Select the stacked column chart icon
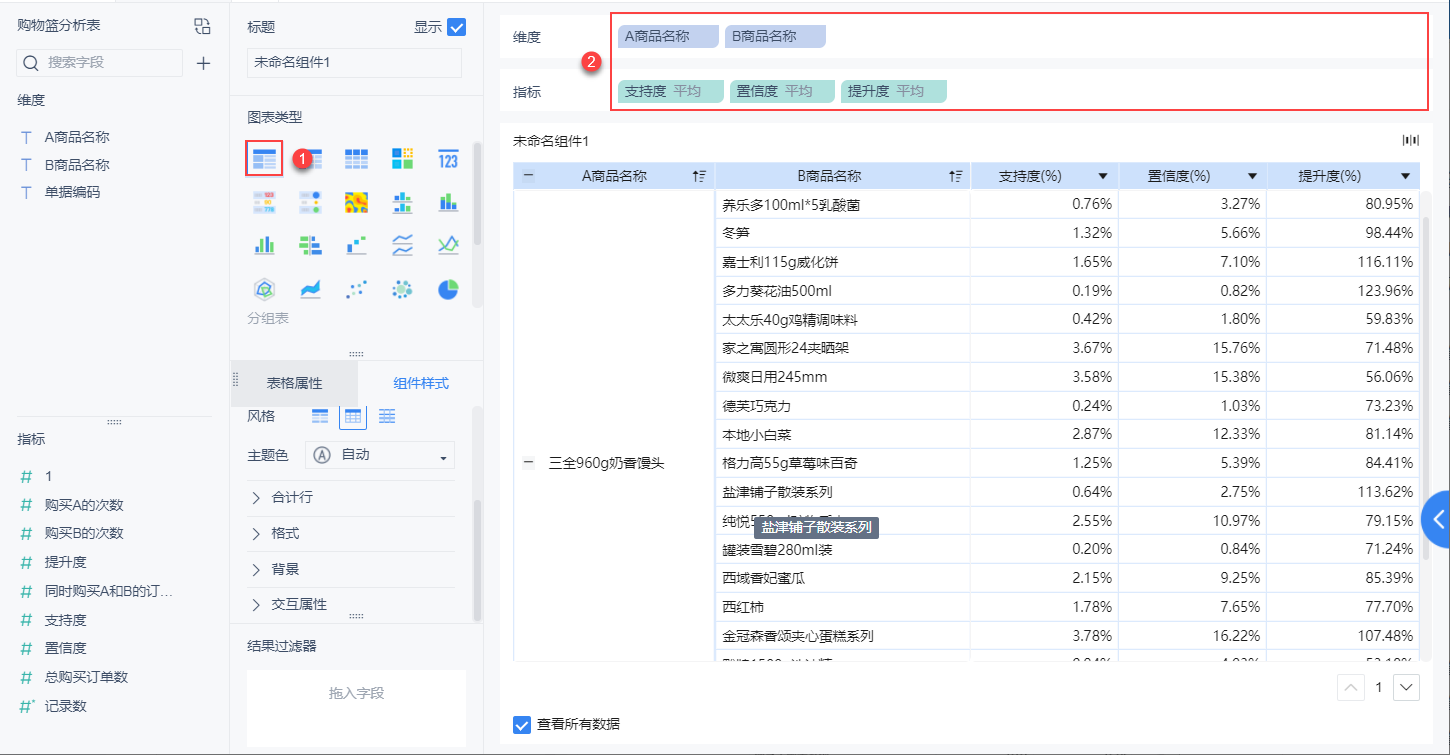Viewport: 1450px width, 755px height. 448,203
